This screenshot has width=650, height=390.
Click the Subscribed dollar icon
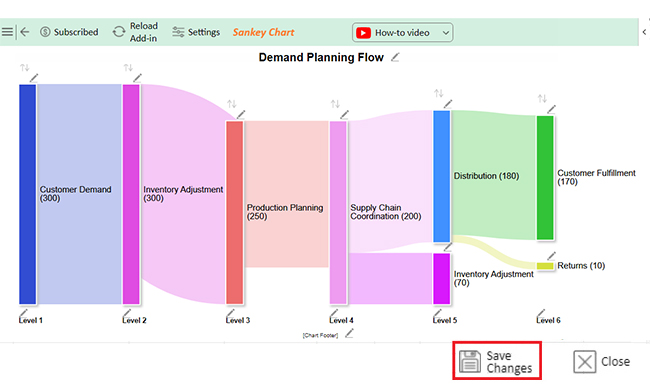(x=45, y=32)
